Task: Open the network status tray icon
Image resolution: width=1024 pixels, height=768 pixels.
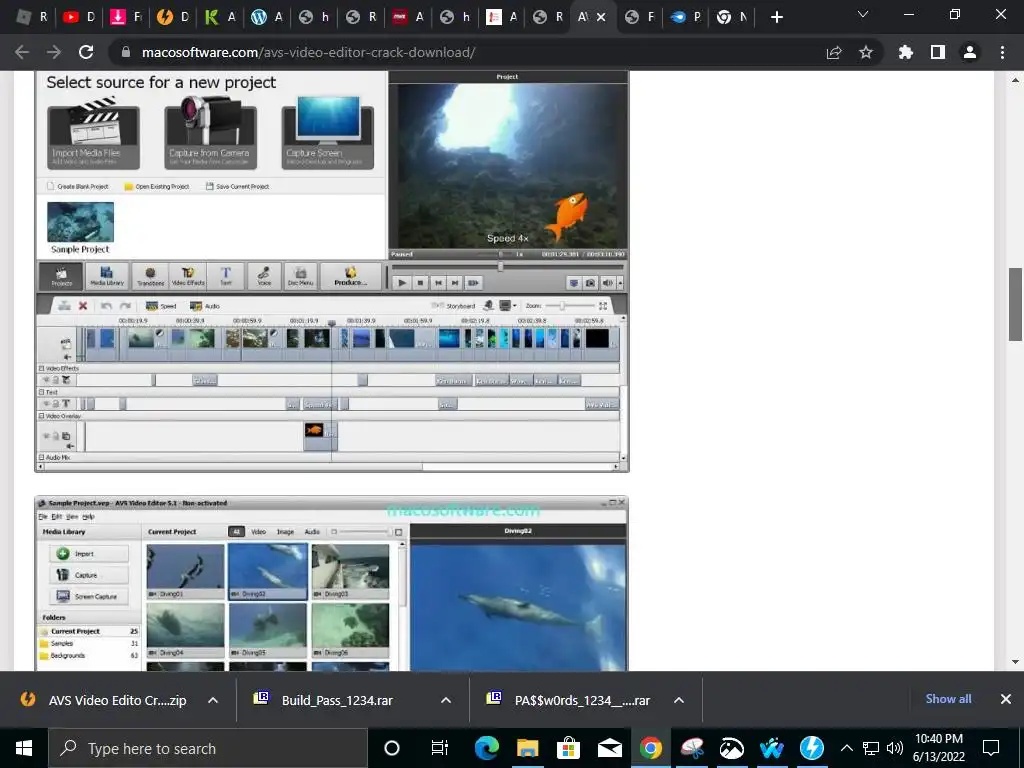Action: point(871,748)
